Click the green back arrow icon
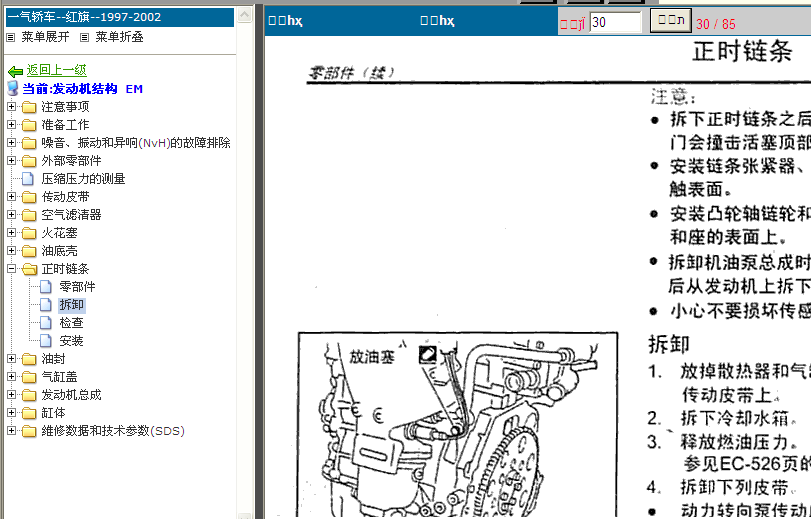The image size is (811, 519). [16, 71]
